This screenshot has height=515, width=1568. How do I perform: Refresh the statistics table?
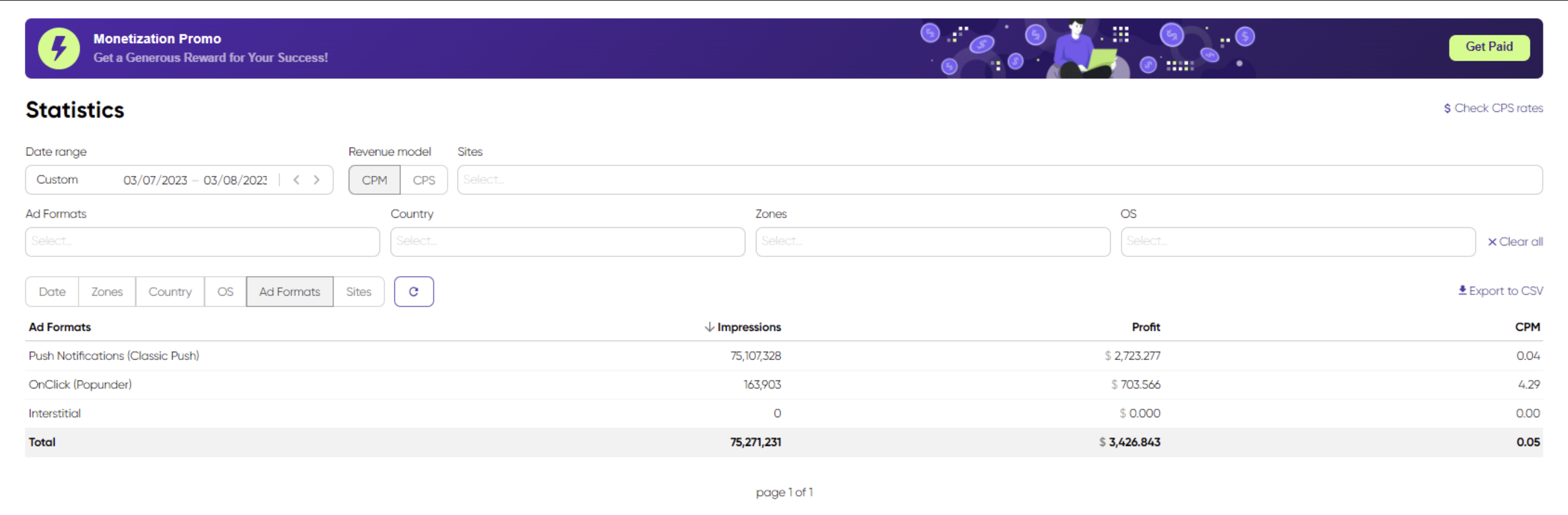414,291
